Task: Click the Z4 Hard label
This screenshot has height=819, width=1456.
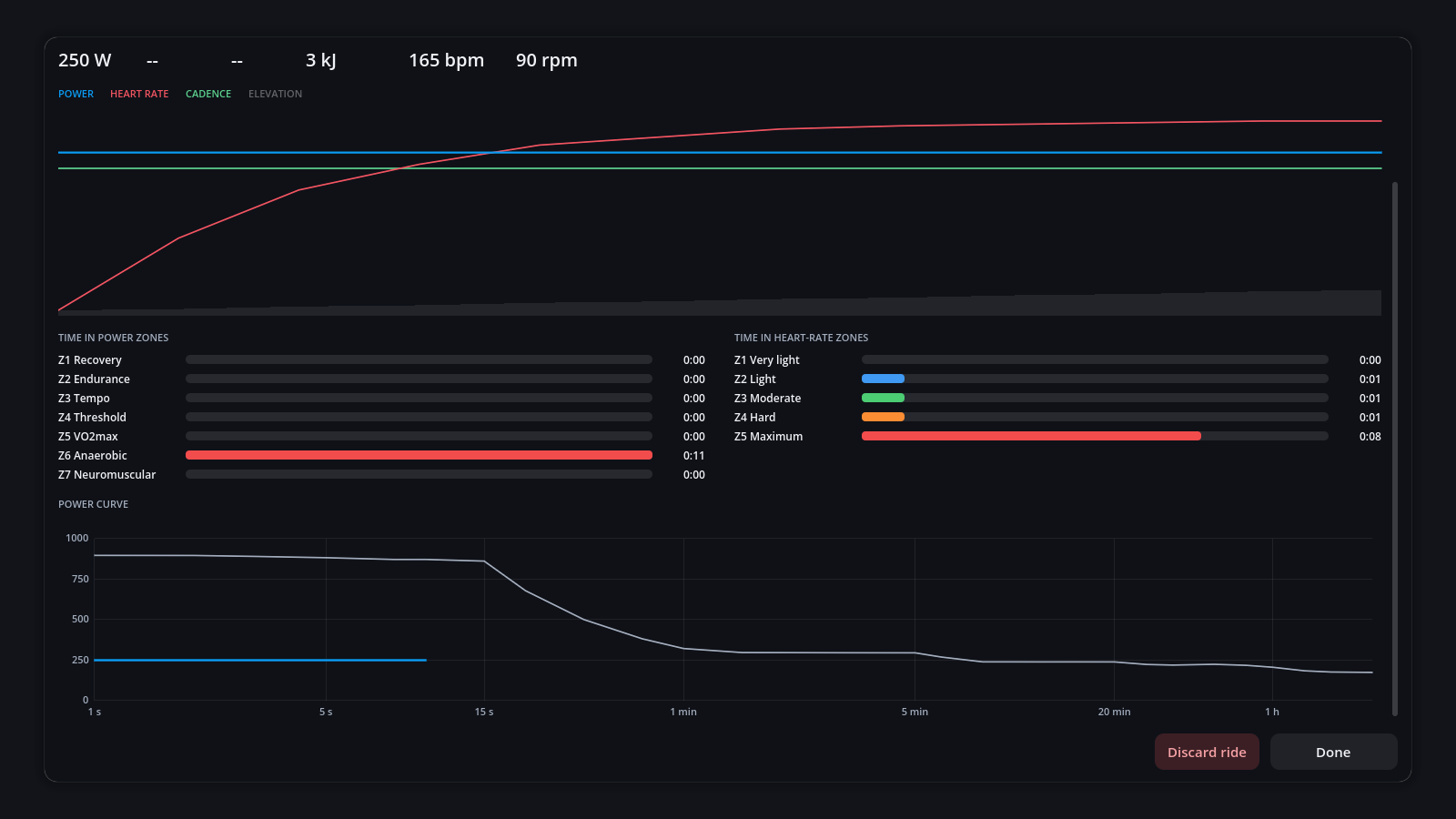Action: tap(755, 418)
